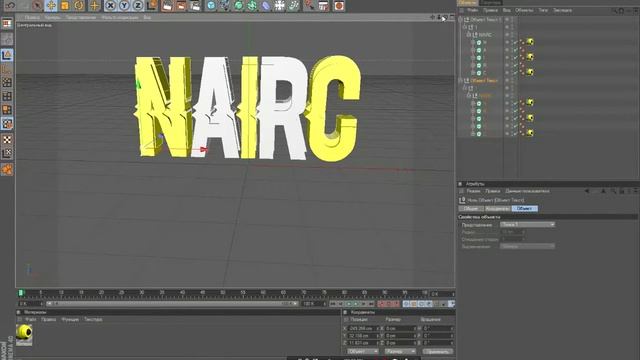The image size is (640, 360).
Task: Activate the Move tool
Action: pyautogui.click(x=51, y=5)
